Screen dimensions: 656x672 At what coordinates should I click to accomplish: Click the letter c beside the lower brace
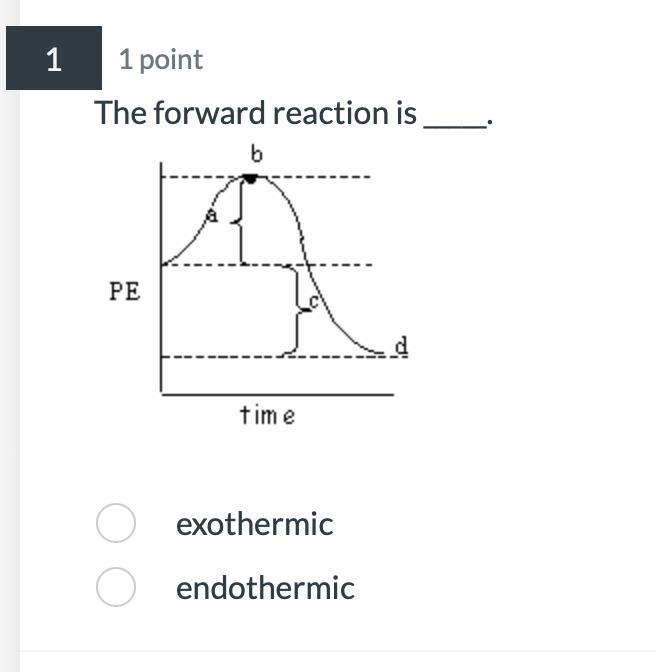coord(314,301)
